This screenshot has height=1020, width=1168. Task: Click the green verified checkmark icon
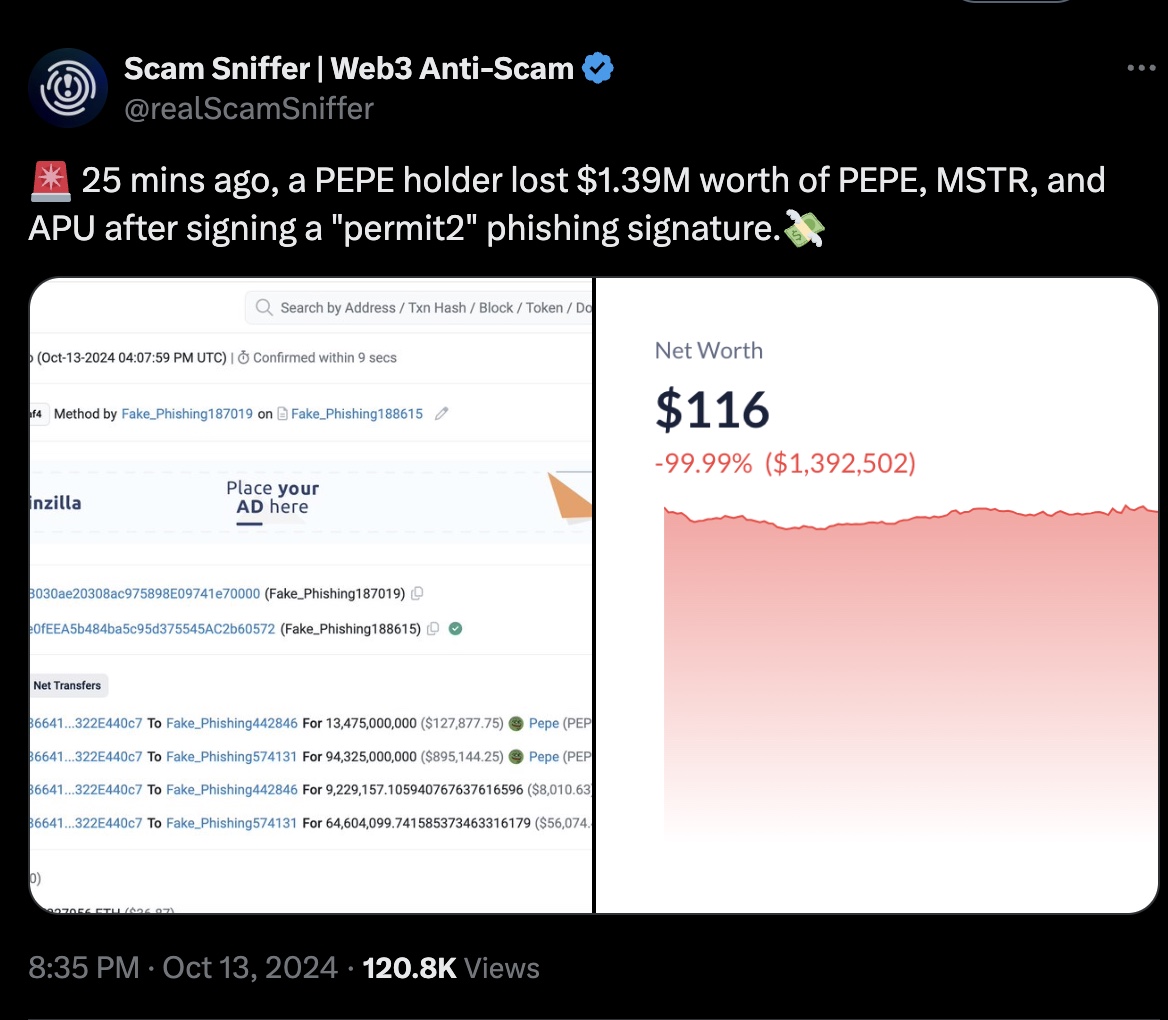(x=456, y=629)
